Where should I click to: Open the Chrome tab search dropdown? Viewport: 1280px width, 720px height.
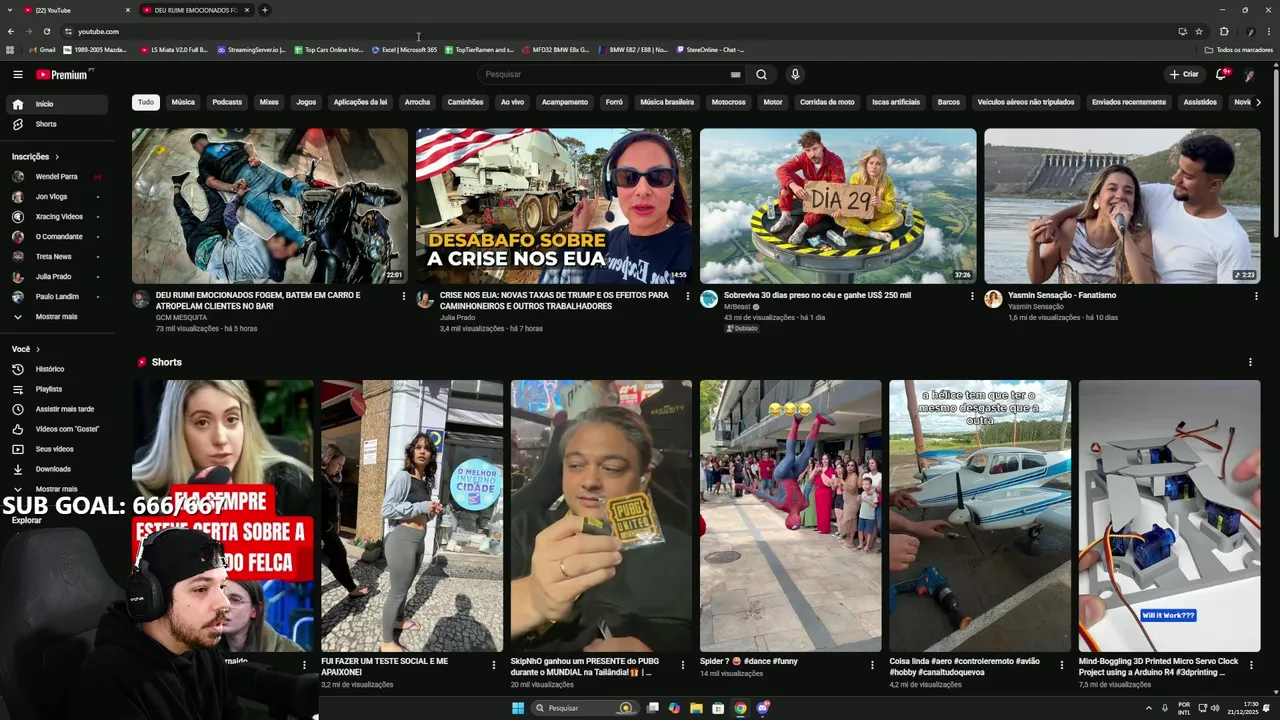[10, 10]
